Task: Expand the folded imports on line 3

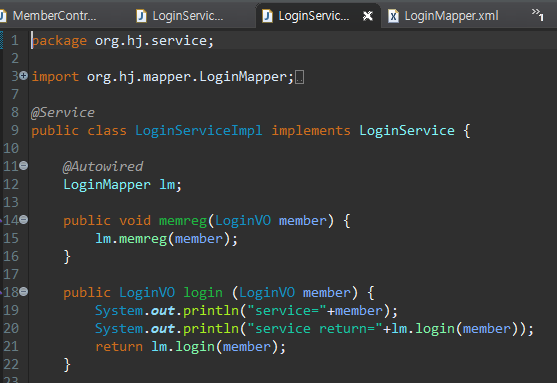Action: tap(23, 76)
